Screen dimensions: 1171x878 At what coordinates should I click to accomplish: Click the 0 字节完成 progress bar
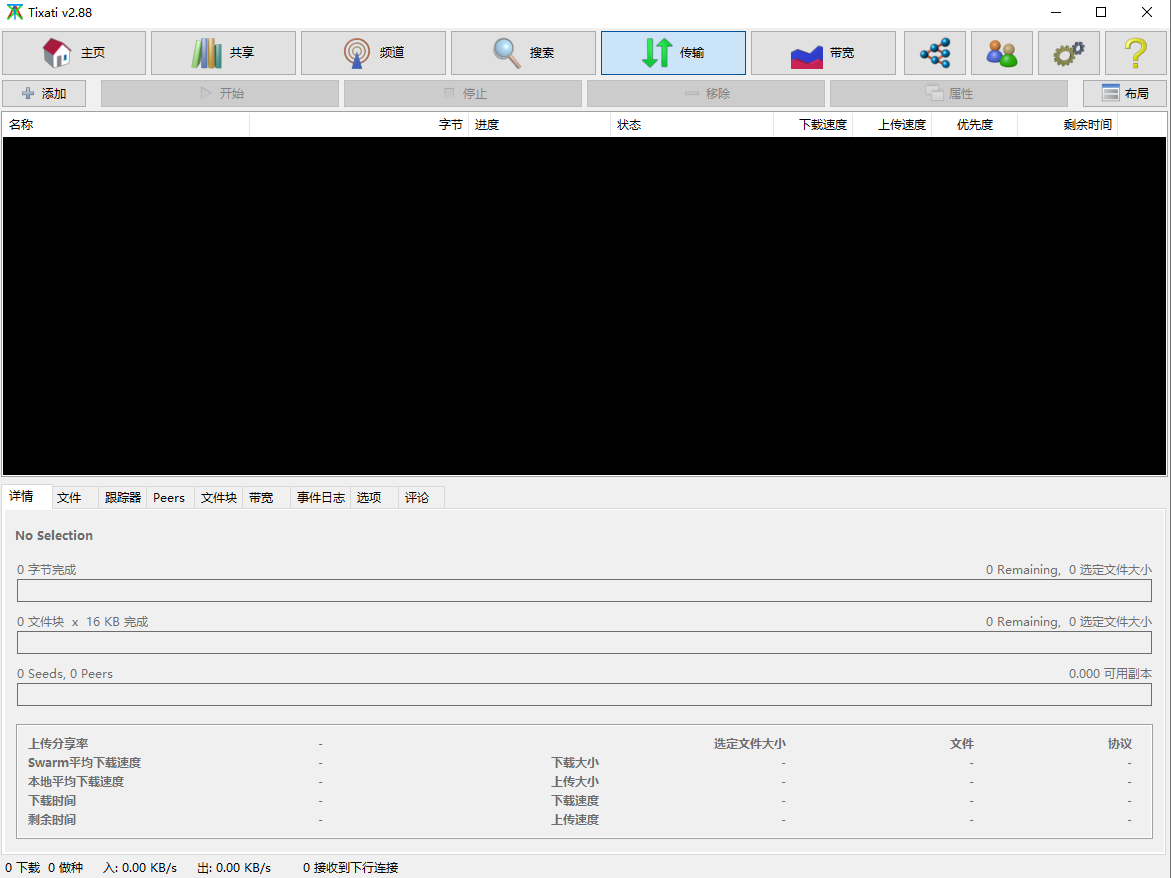pos(584,591)
